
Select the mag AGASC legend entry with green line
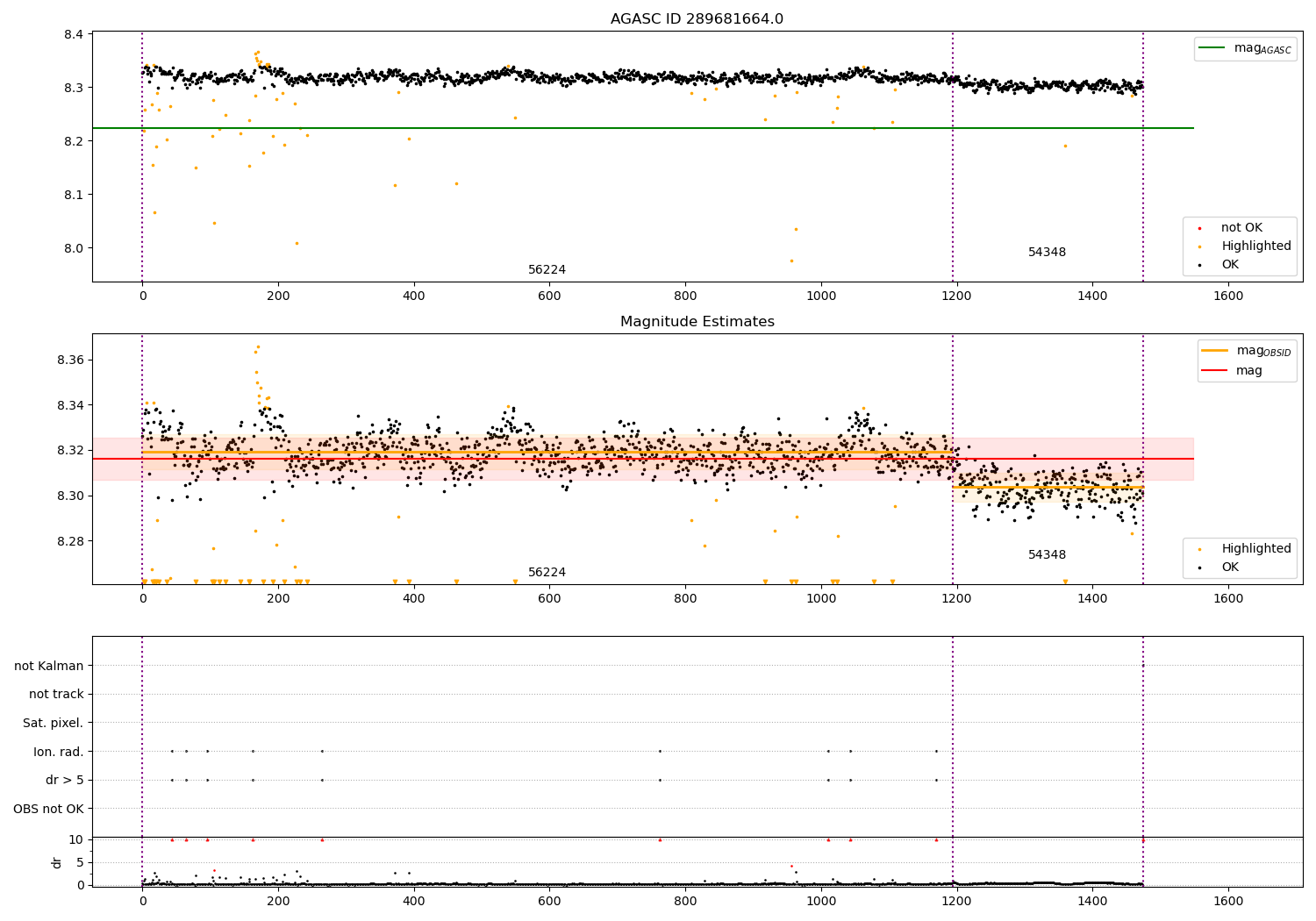click(x=1245, y=48)
